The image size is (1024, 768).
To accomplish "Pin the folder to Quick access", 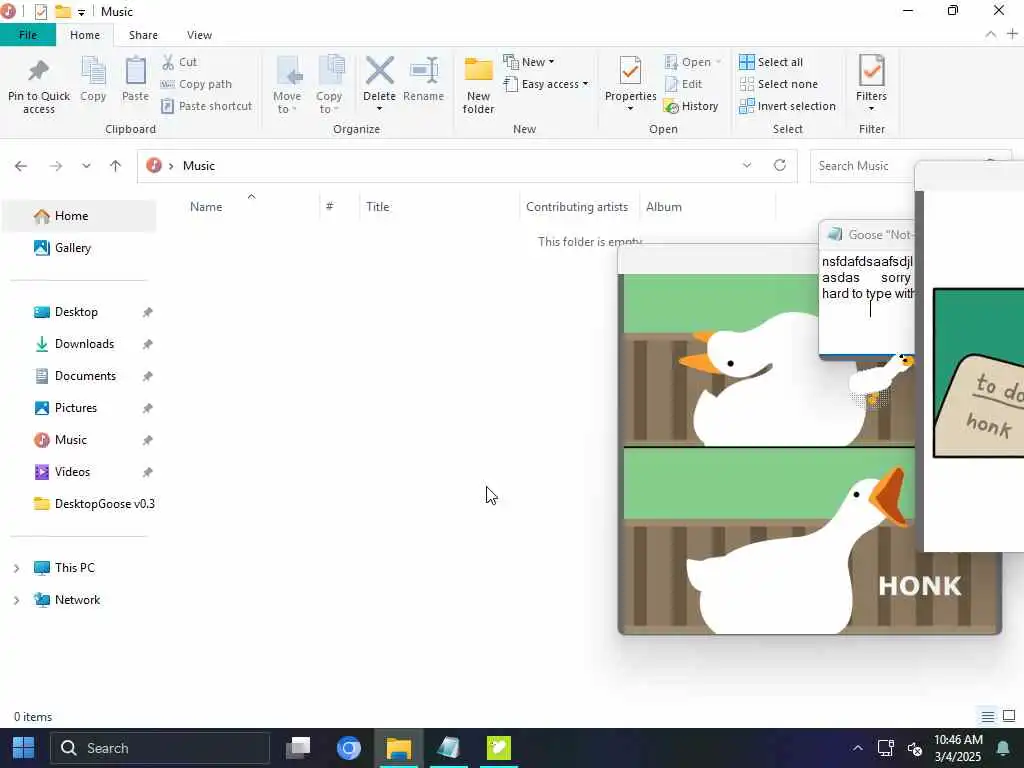I will [39, 86].
